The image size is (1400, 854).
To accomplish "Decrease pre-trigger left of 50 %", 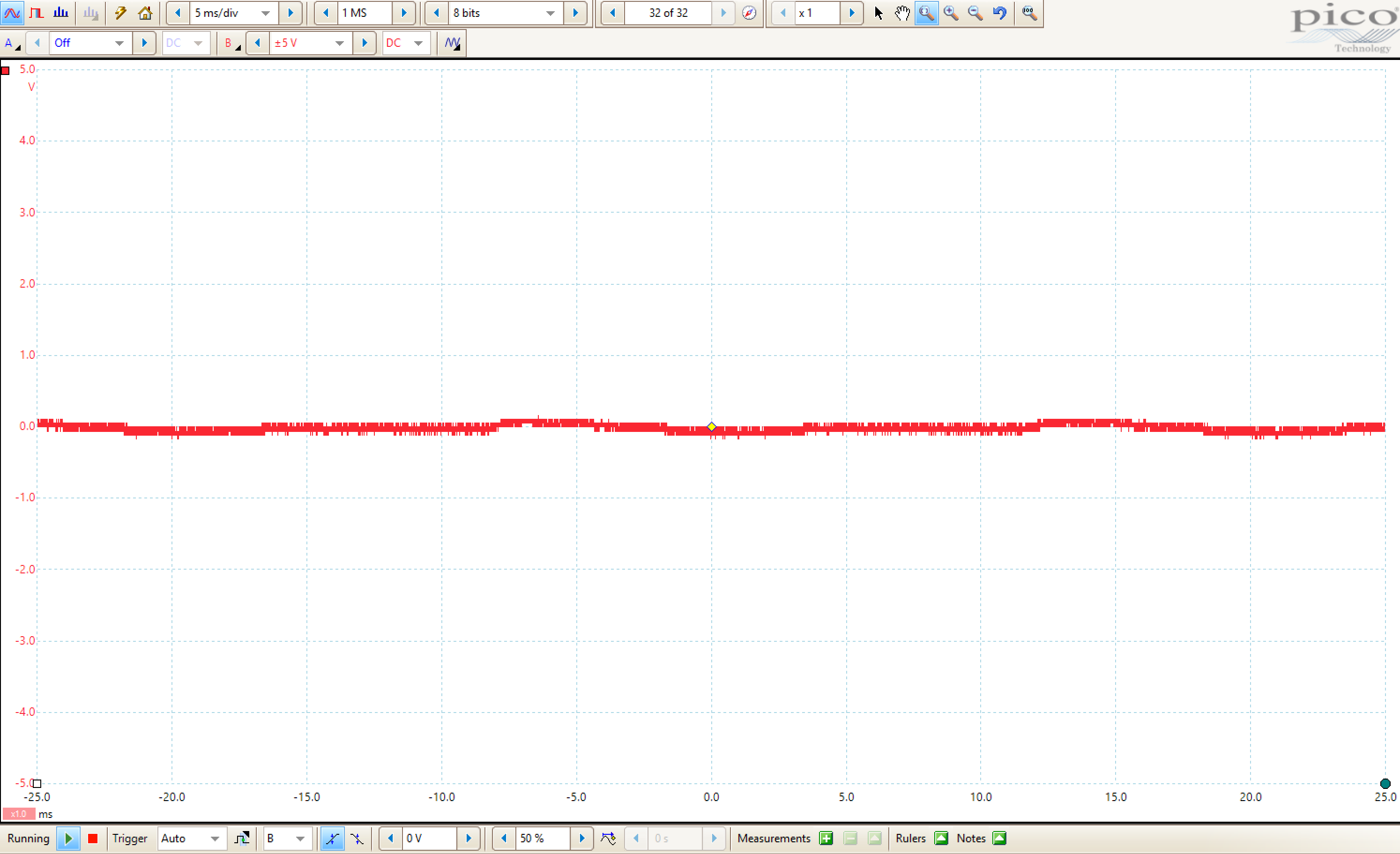I will (504, 838).
